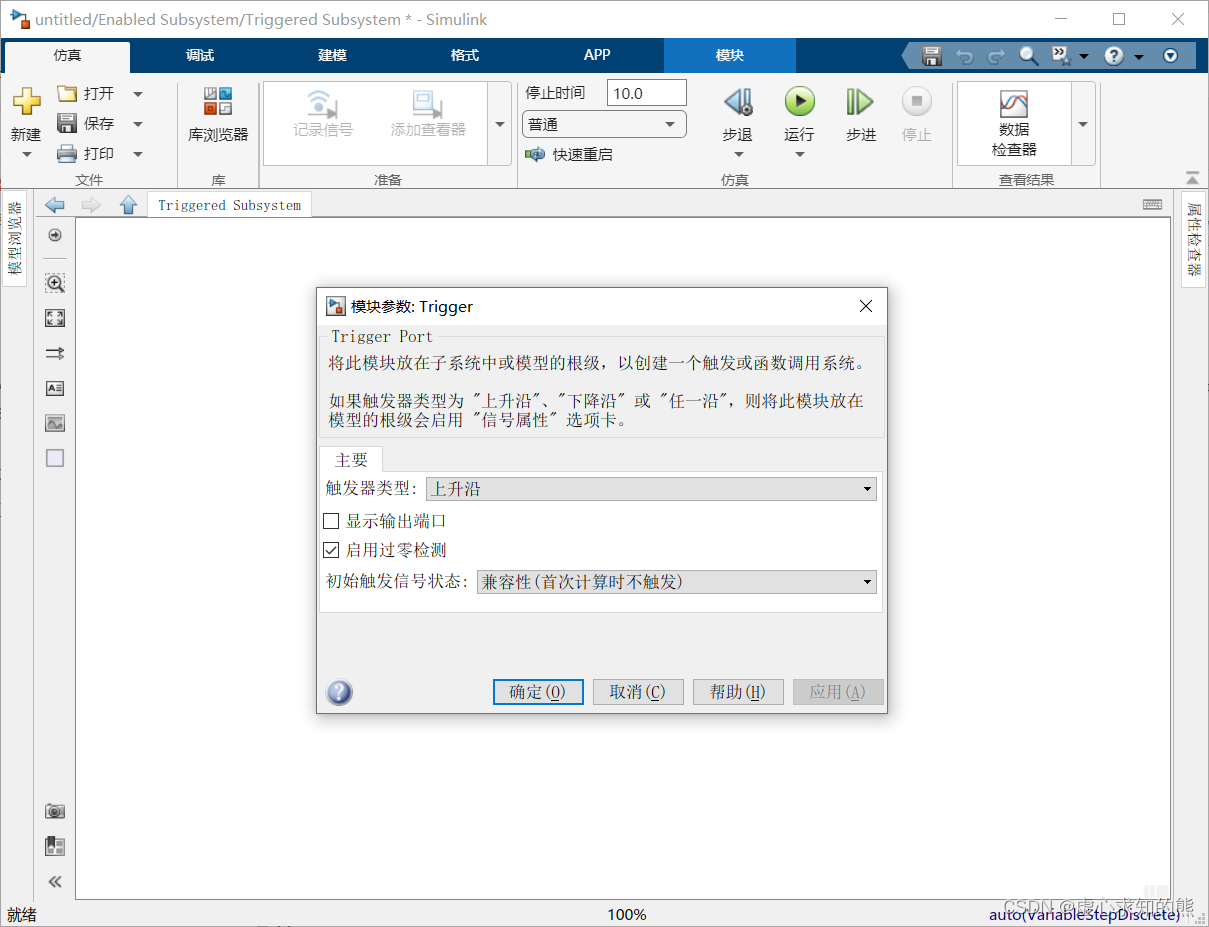Switch to the APP ribbon tab
Screen dimensions: 1209x927
597,56
